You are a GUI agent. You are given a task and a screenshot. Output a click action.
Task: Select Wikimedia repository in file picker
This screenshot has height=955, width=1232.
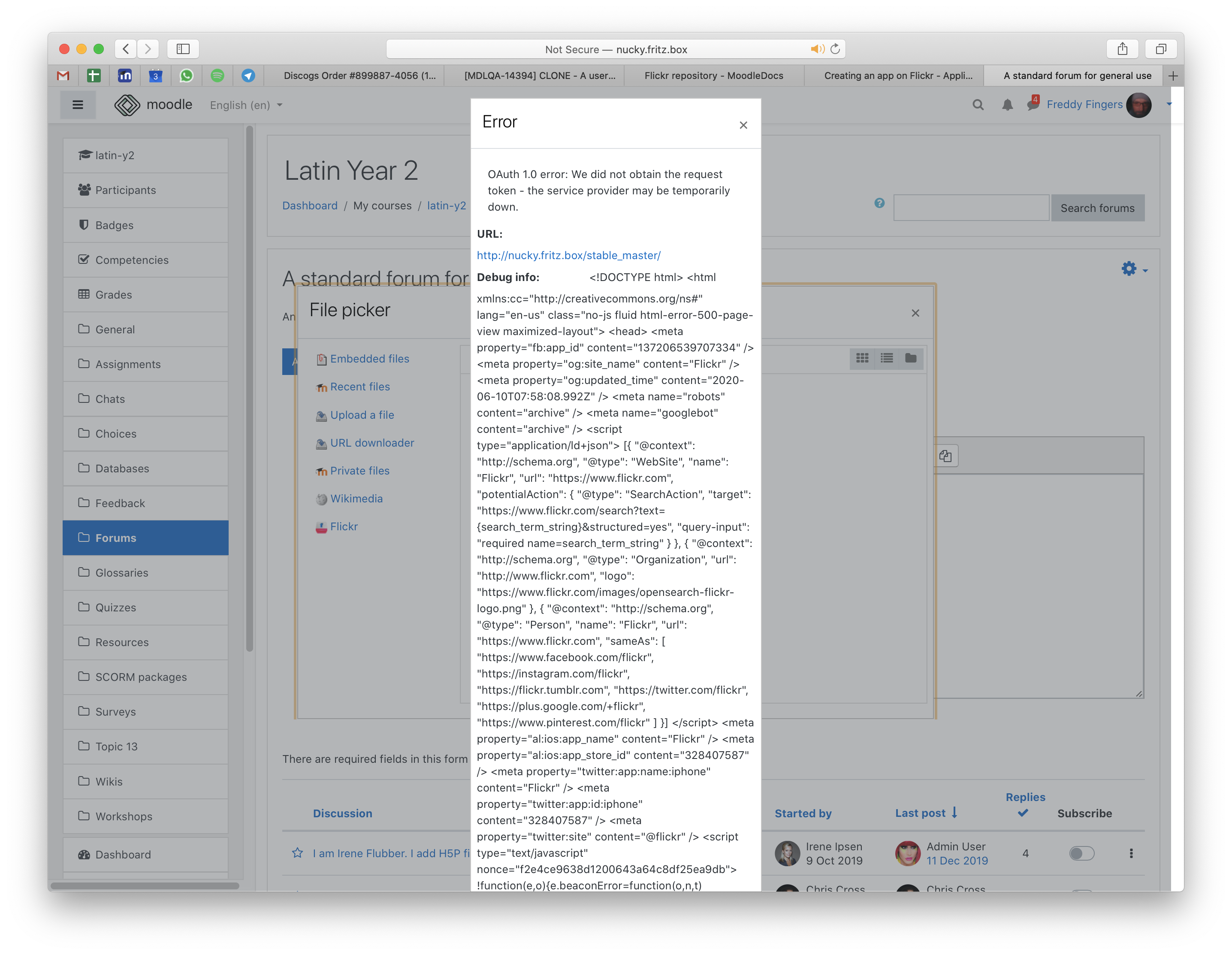356,499
